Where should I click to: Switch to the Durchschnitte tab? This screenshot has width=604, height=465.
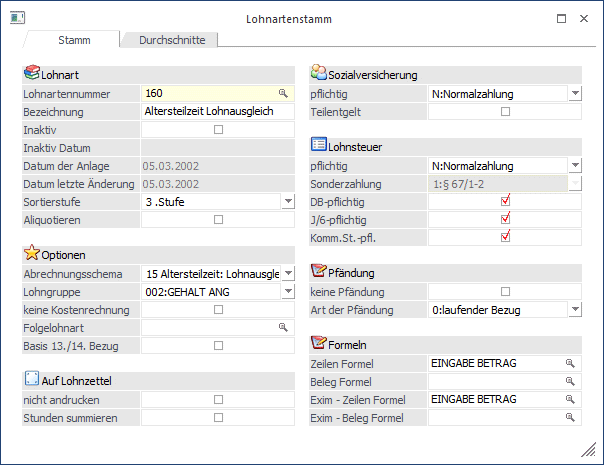click(170, 40)
